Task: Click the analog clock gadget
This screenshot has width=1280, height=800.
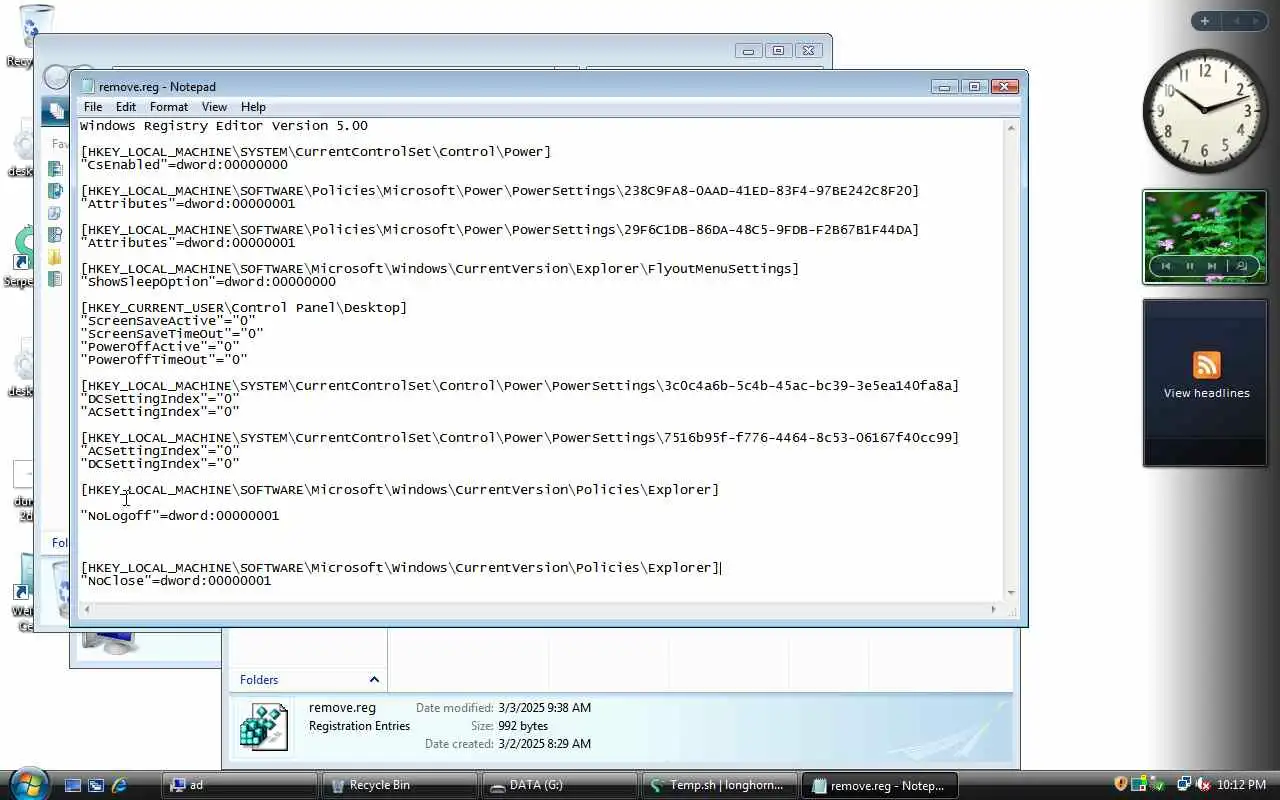Action: pos(1204,111)
